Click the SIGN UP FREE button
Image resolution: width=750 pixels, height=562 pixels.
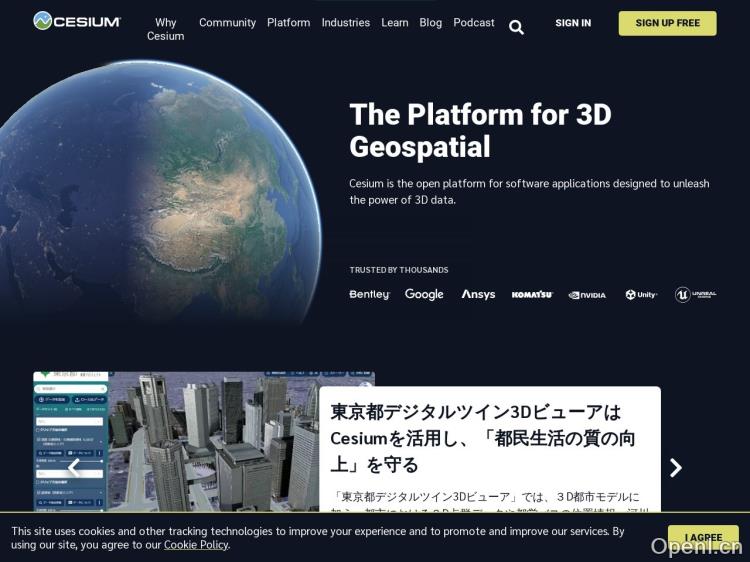click(x=667, y=23)
